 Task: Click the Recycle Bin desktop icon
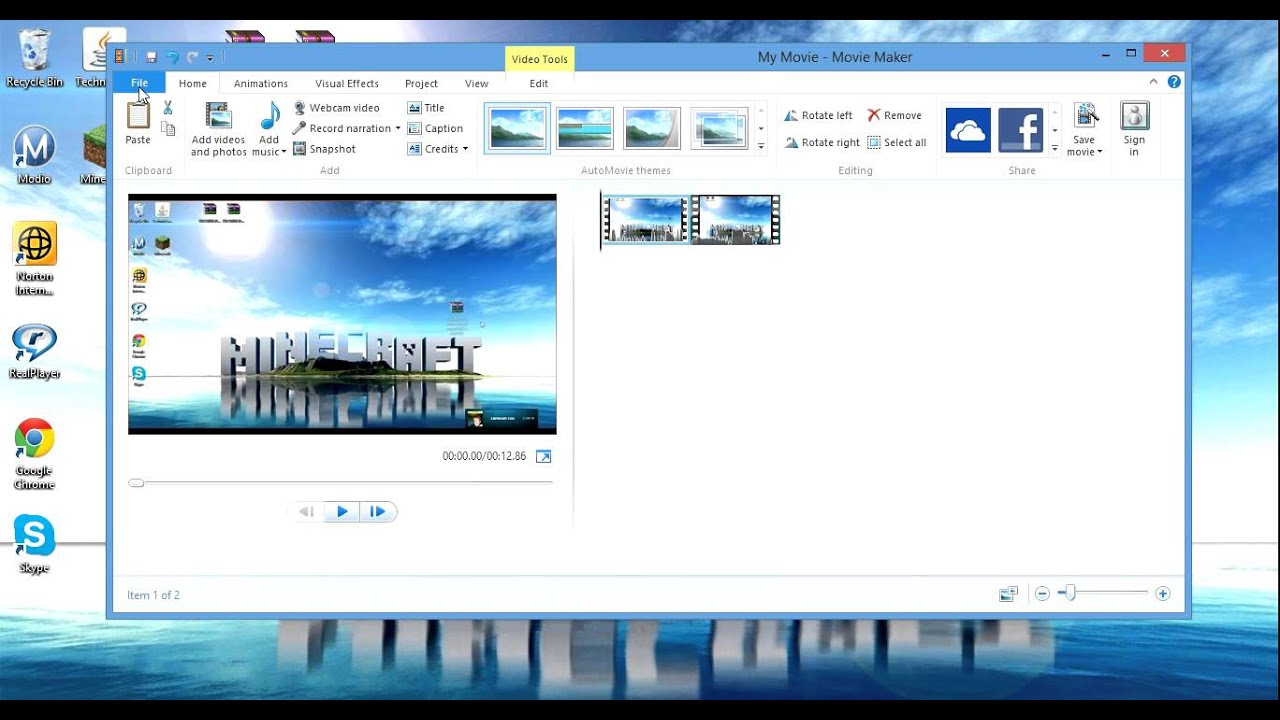click(x=34, y=58)
